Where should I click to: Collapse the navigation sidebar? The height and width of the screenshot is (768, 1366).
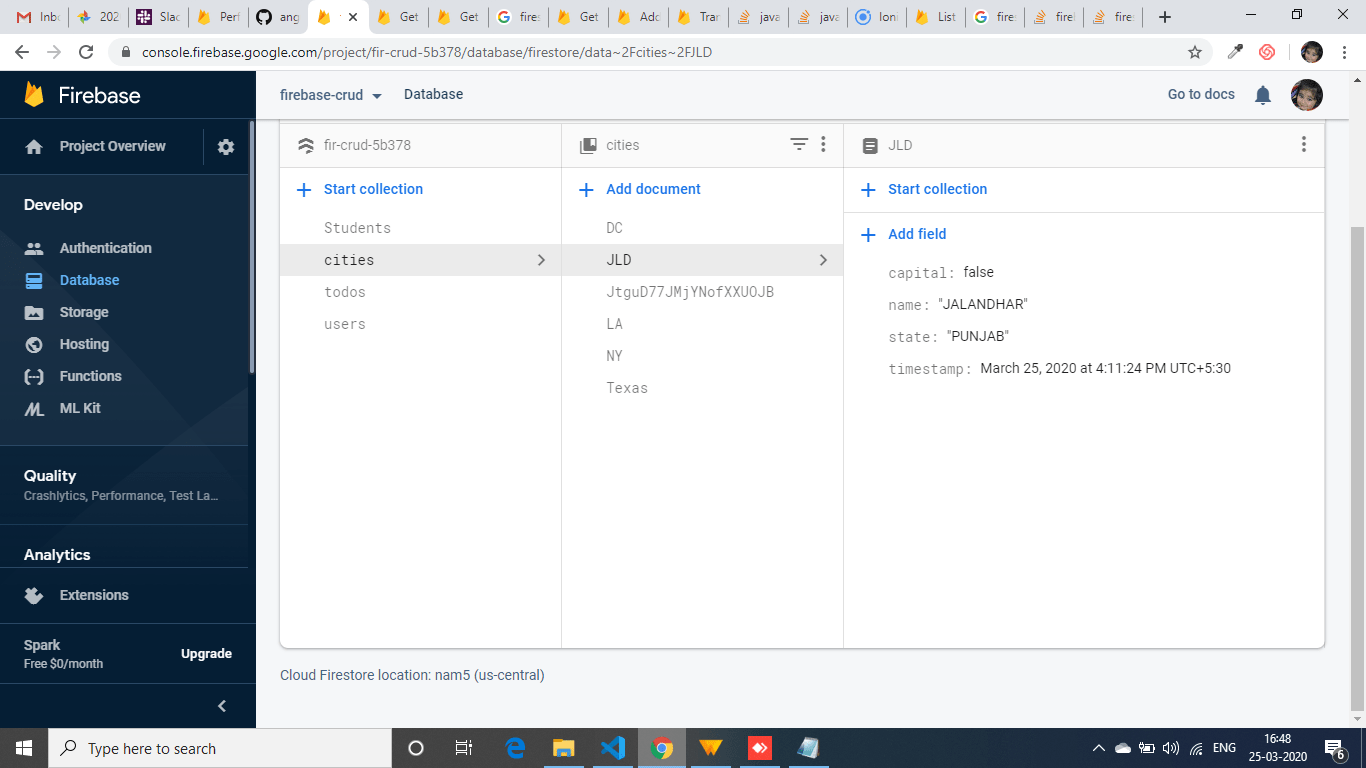pos(222,705)
